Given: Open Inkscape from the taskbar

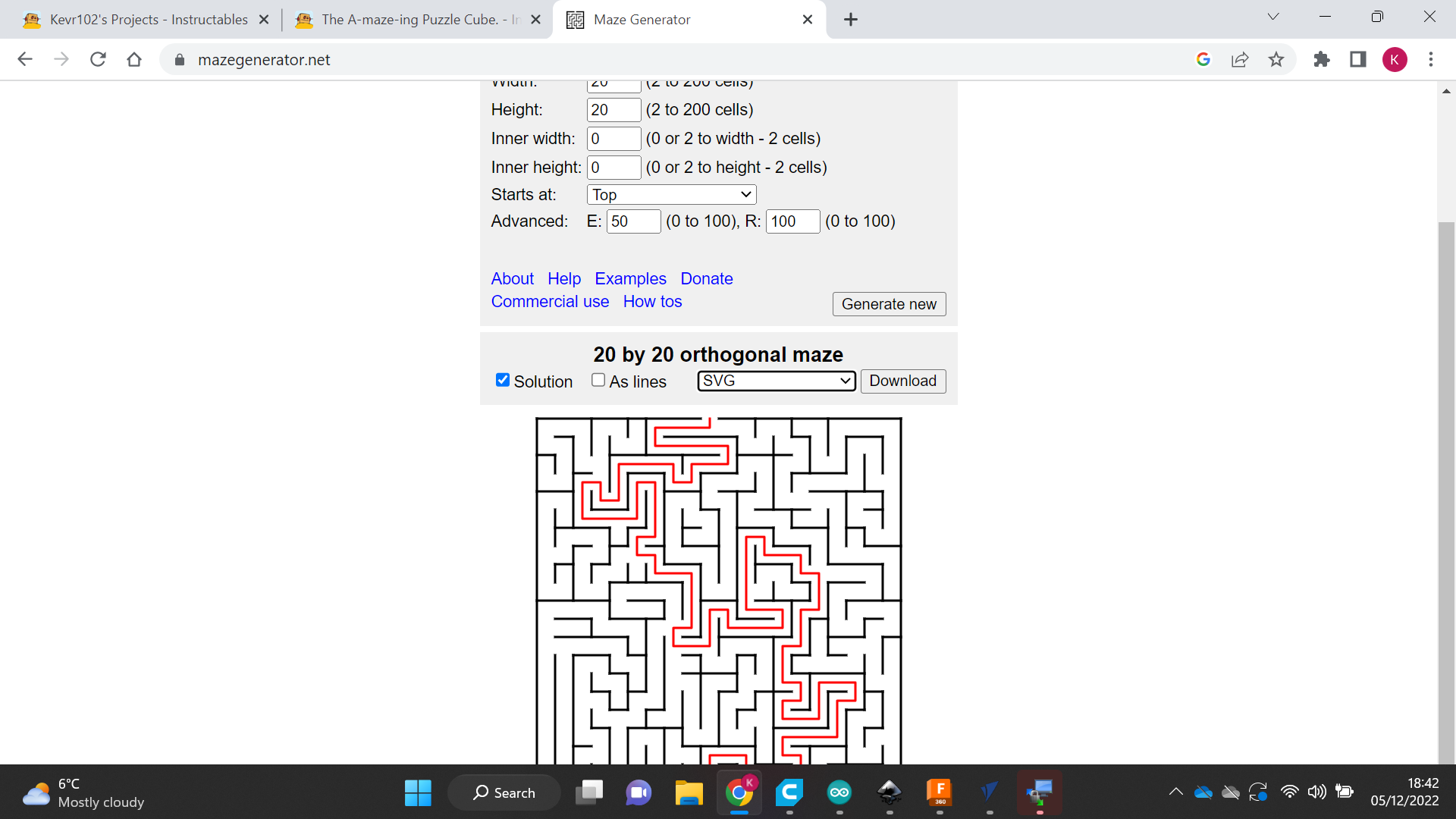Looking at the screenshot, I should [x=890, y=792].
